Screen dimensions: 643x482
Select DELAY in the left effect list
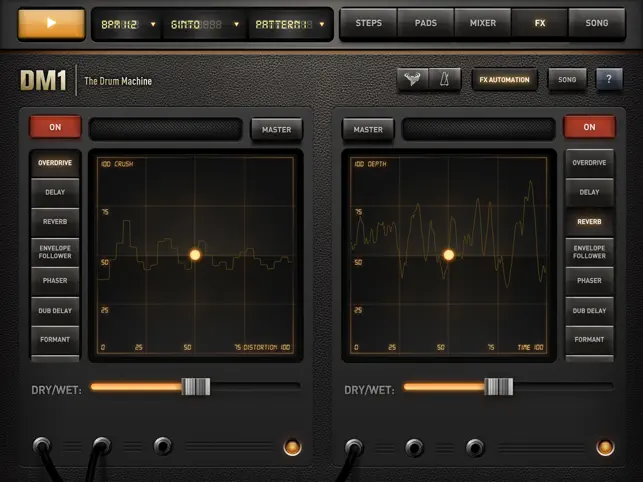click(55, 192)
